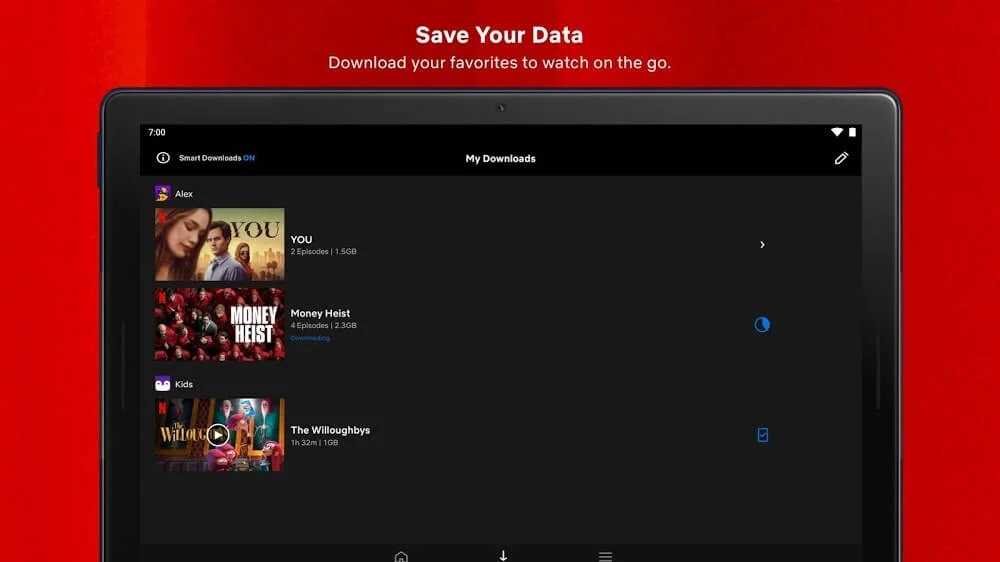The height and width of the screenshot is (562, 1000).
Task: Tap '2 Episodes | 1.5GB' text
Action: [x=323, y=251]
